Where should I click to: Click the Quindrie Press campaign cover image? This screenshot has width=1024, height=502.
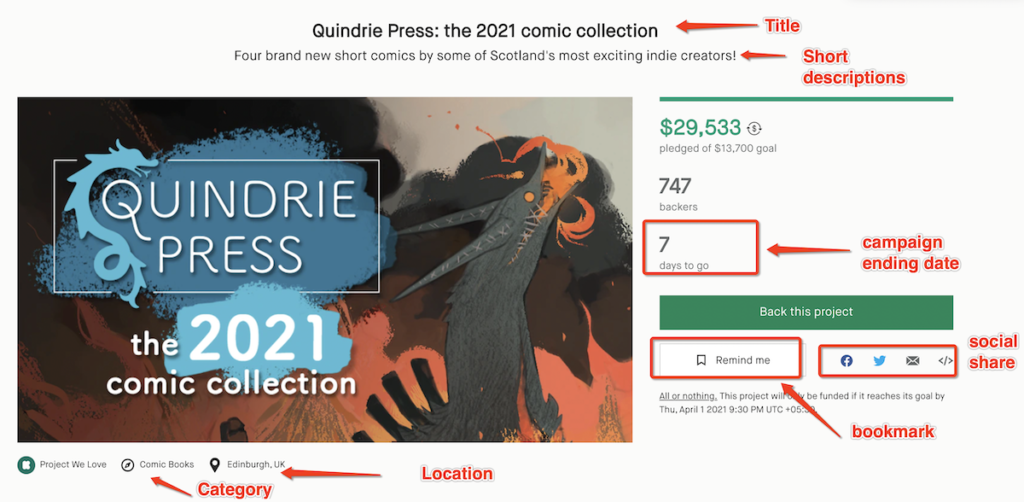click(x=325, y=269)
